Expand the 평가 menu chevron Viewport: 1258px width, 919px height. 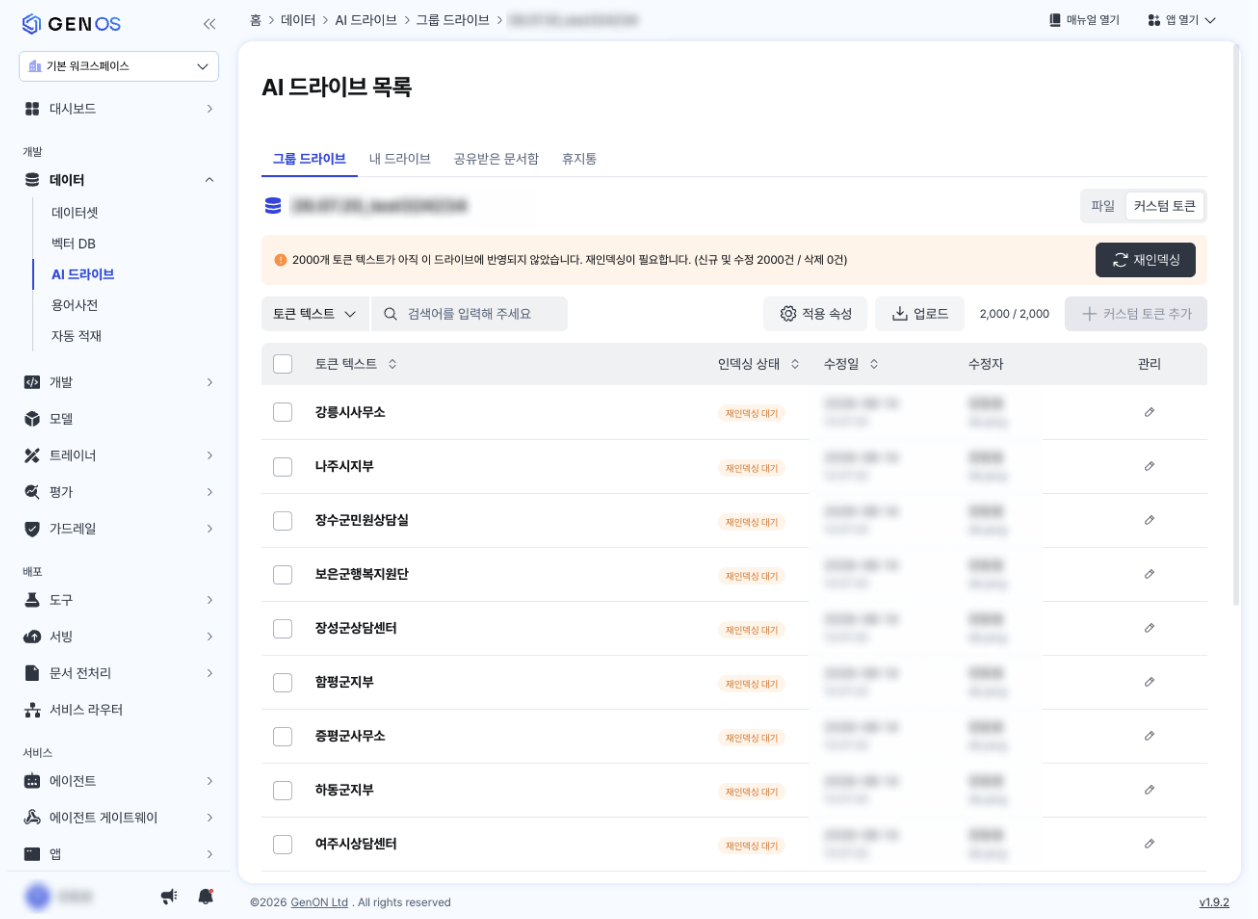209,492
